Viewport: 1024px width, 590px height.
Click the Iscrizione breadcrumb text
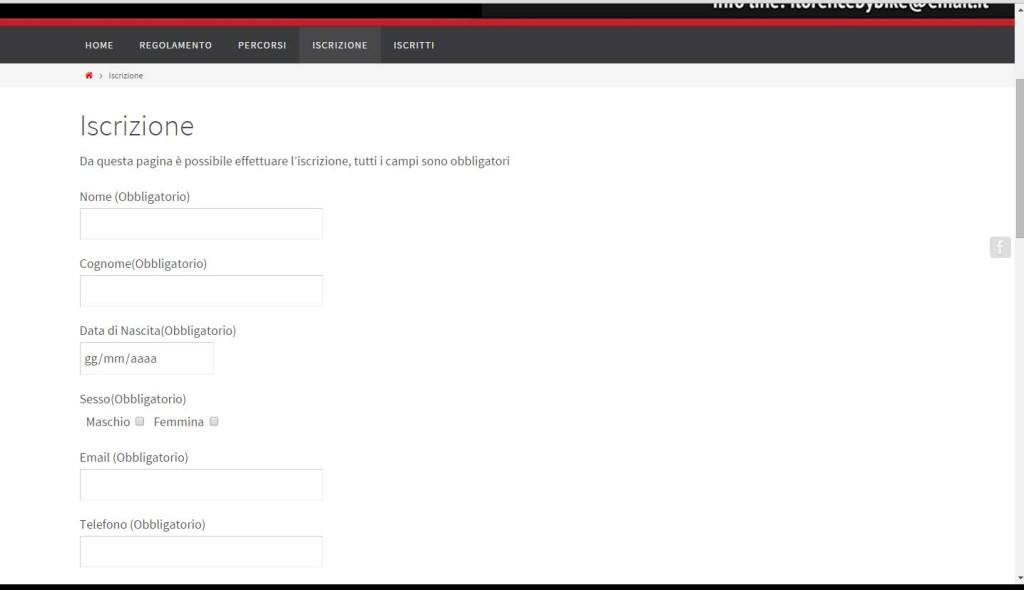125,76
